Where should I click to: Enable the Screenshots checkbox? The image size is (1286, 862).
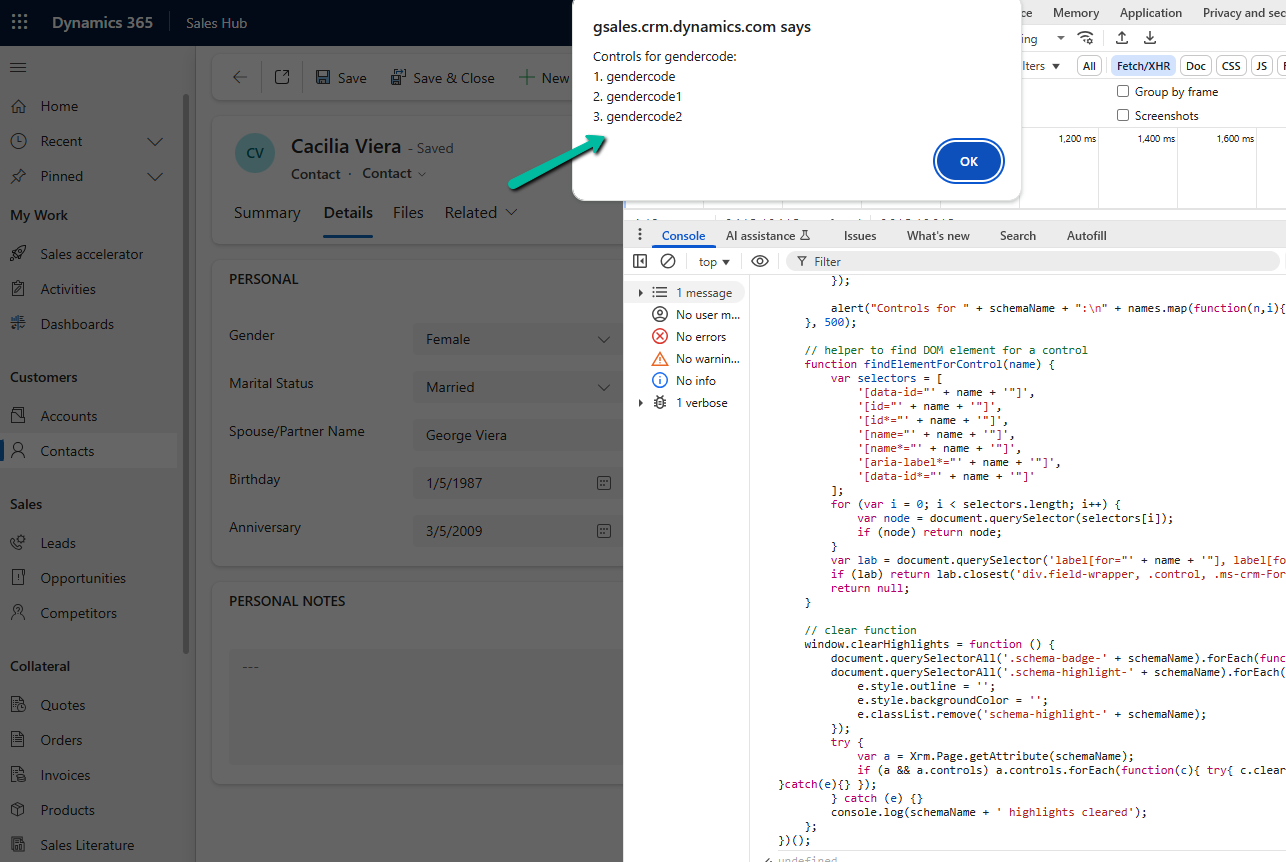coord(1123,116)
